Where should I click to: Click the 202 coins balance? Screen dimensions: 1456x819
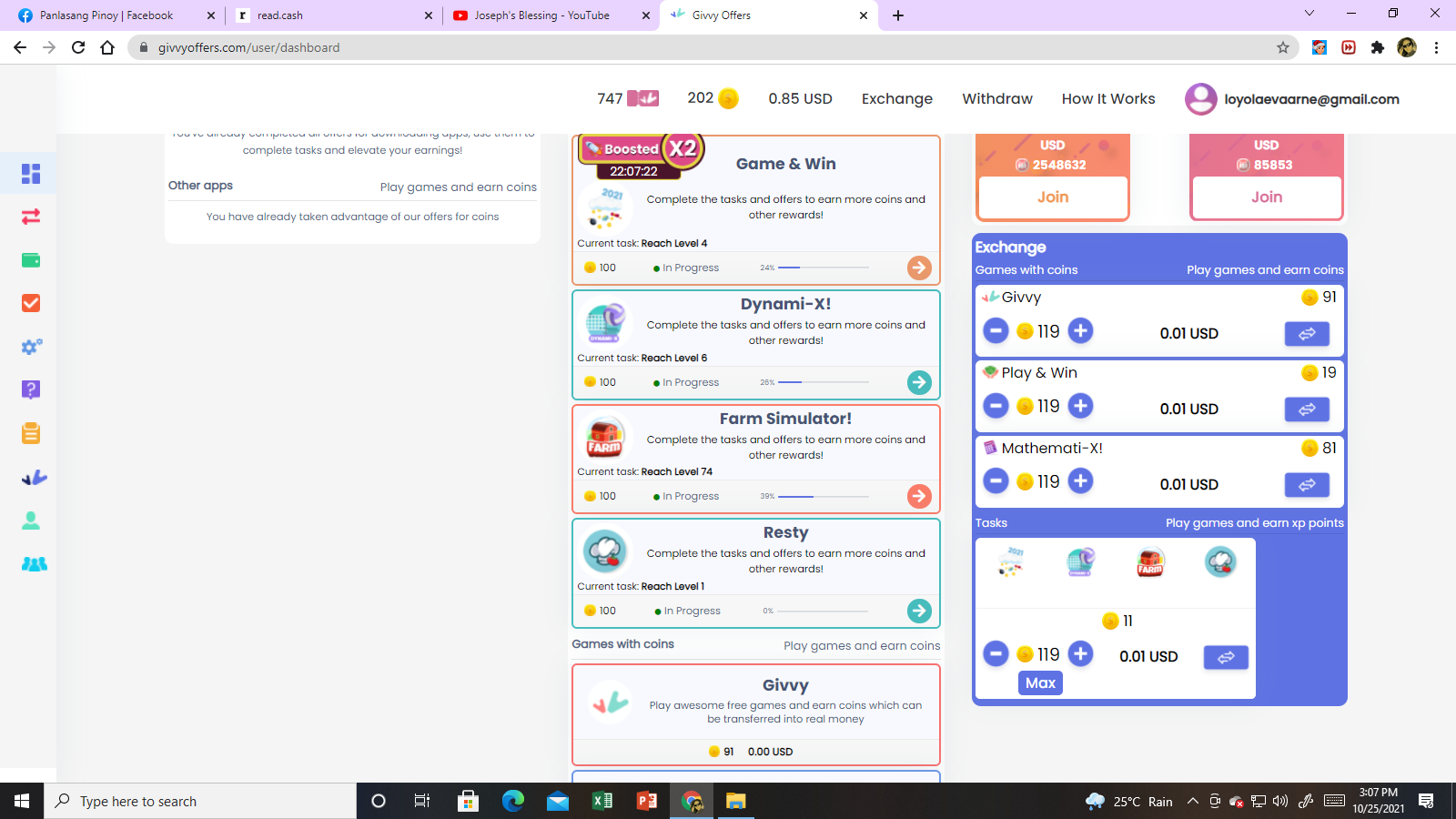713,98
